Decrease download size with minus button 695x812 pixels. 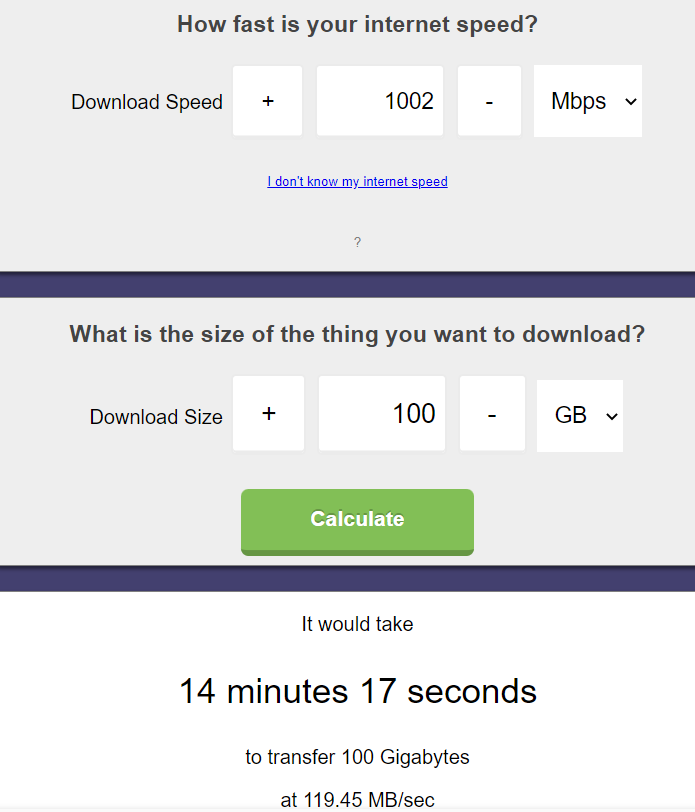point(492,414)
